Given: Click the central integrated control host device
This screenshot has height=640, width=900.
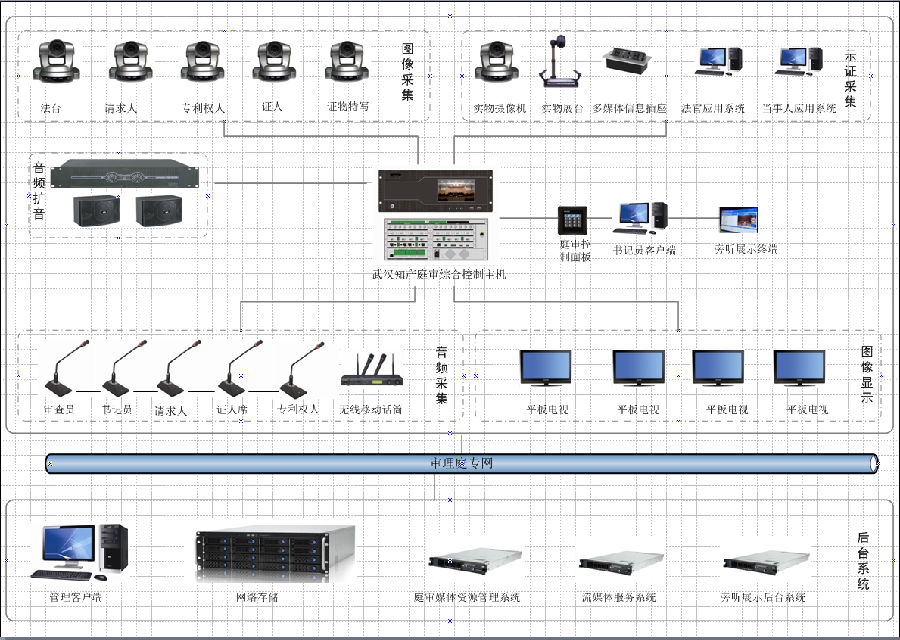Looking at the screenshot, I should coord(437,217).
